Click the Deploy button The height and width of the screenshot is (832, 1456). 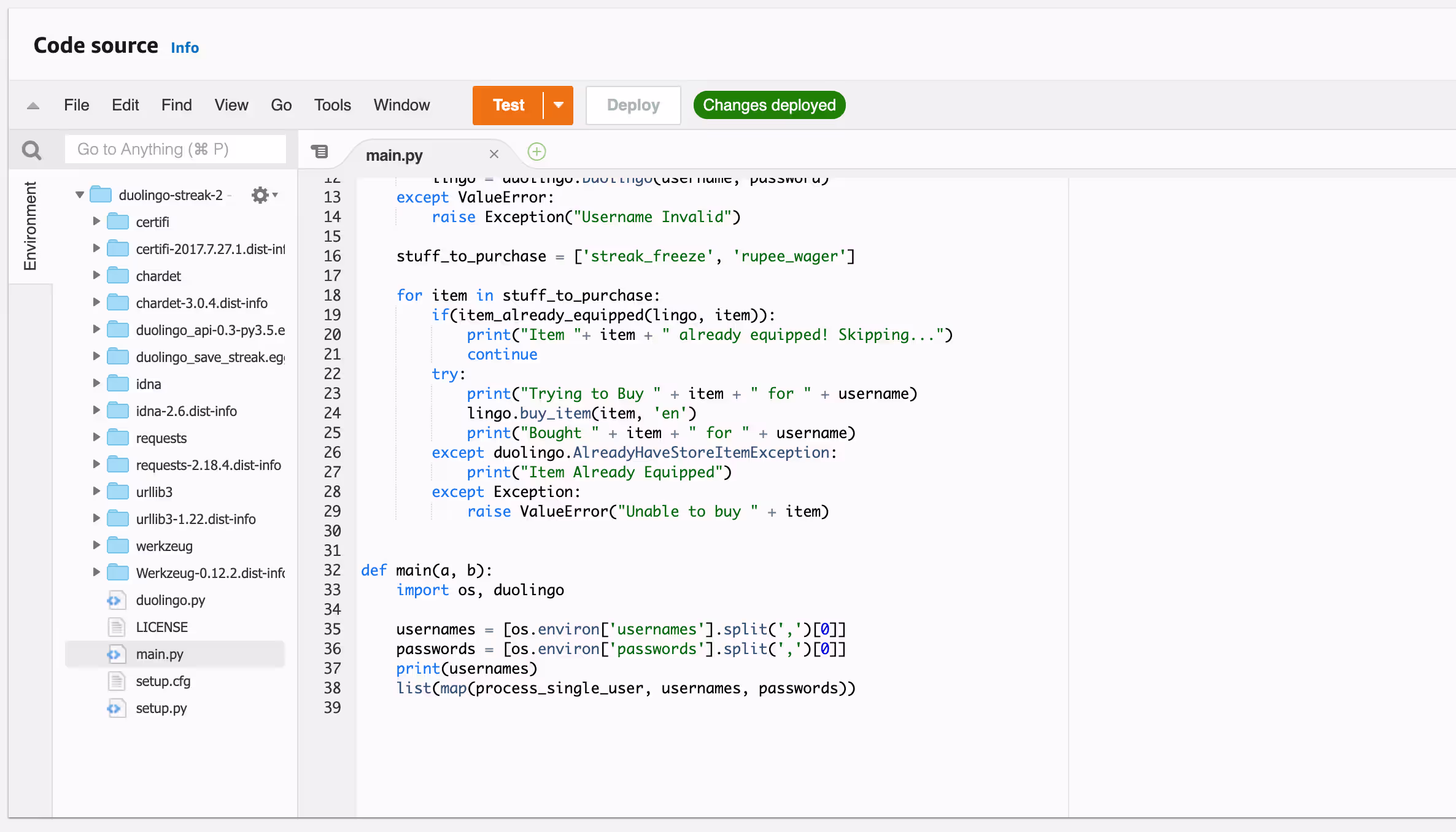[633, 105]
